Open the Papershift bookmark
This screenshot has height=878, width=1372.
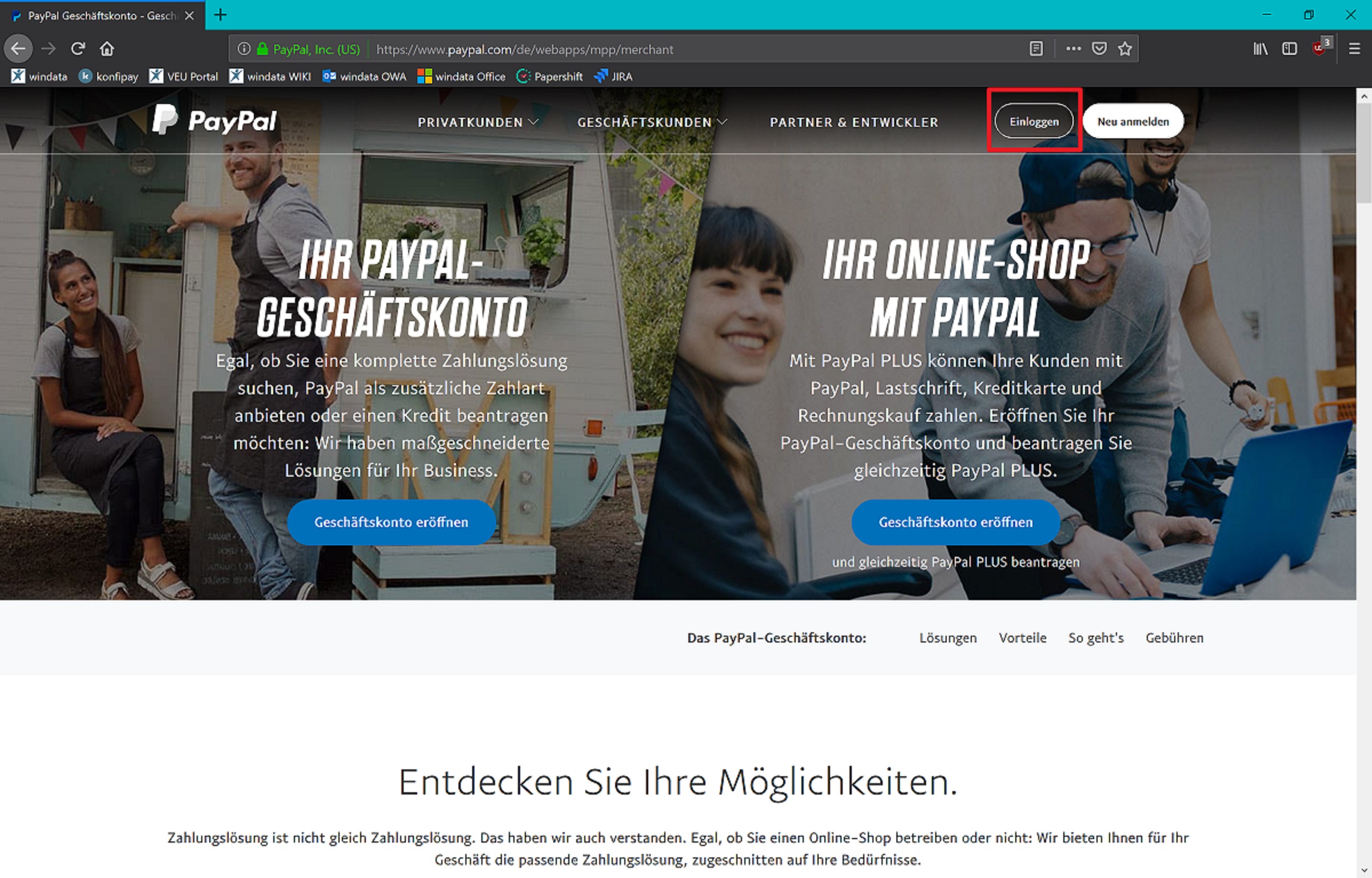coord(549,76)
